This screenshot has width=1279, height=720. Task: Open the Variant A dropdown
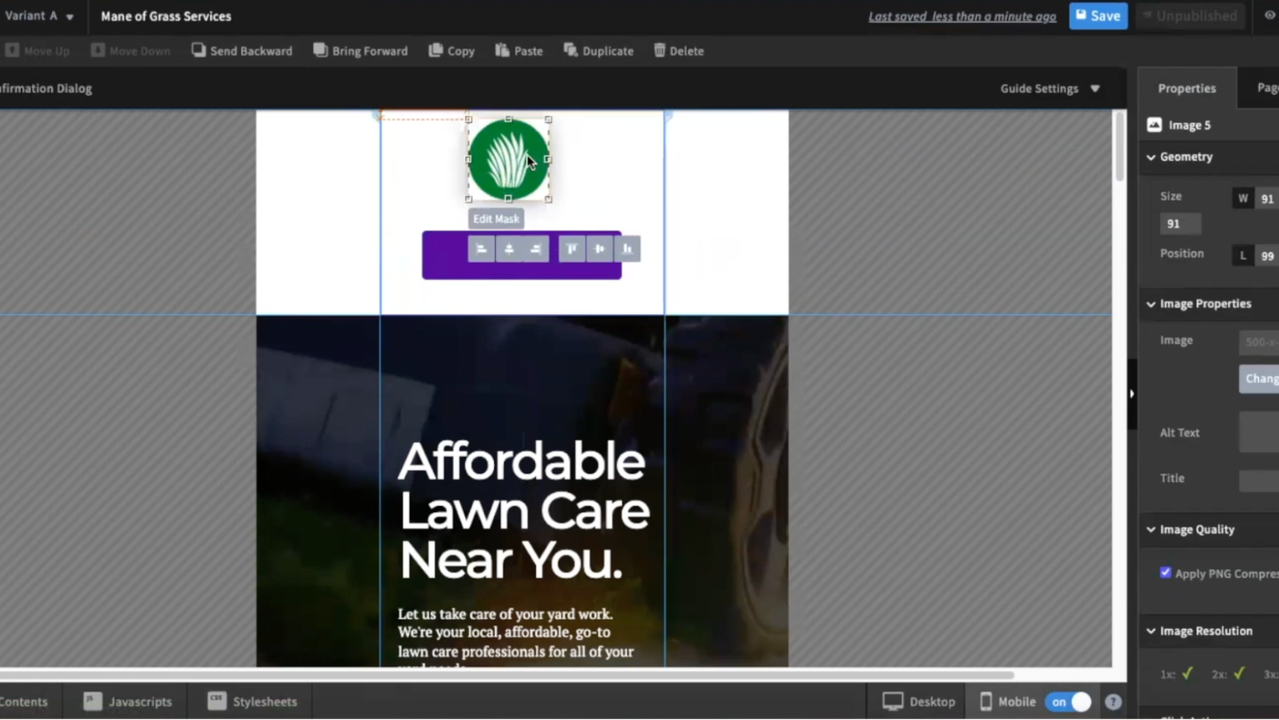39,15
